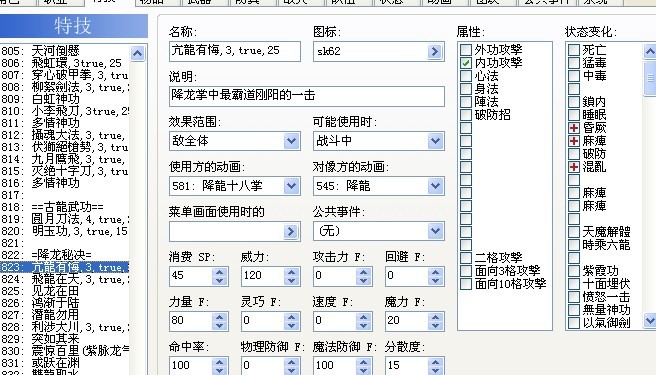Image resolution: width=656 pixels, height=375 pixels.
Task: Check 二格攻擊 attribute box
Action: click(466, 257)
